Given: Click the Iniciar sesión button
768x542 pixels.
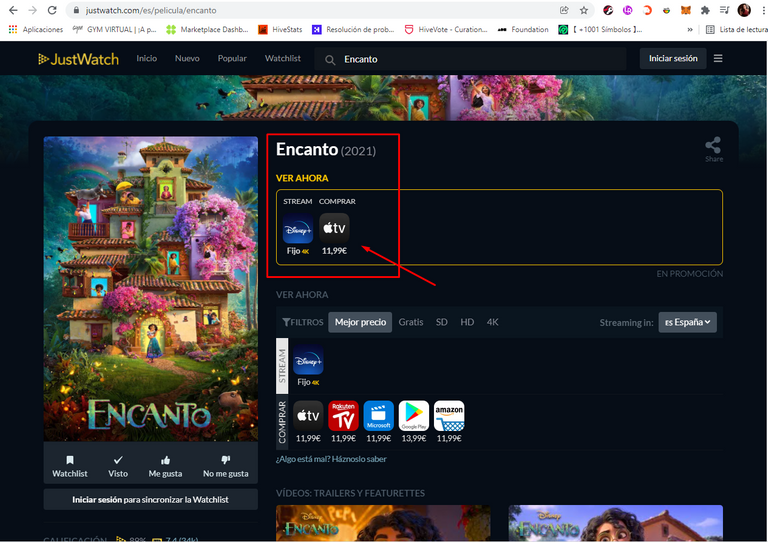Looking at the screenshot, I should (x=673, y=58).
